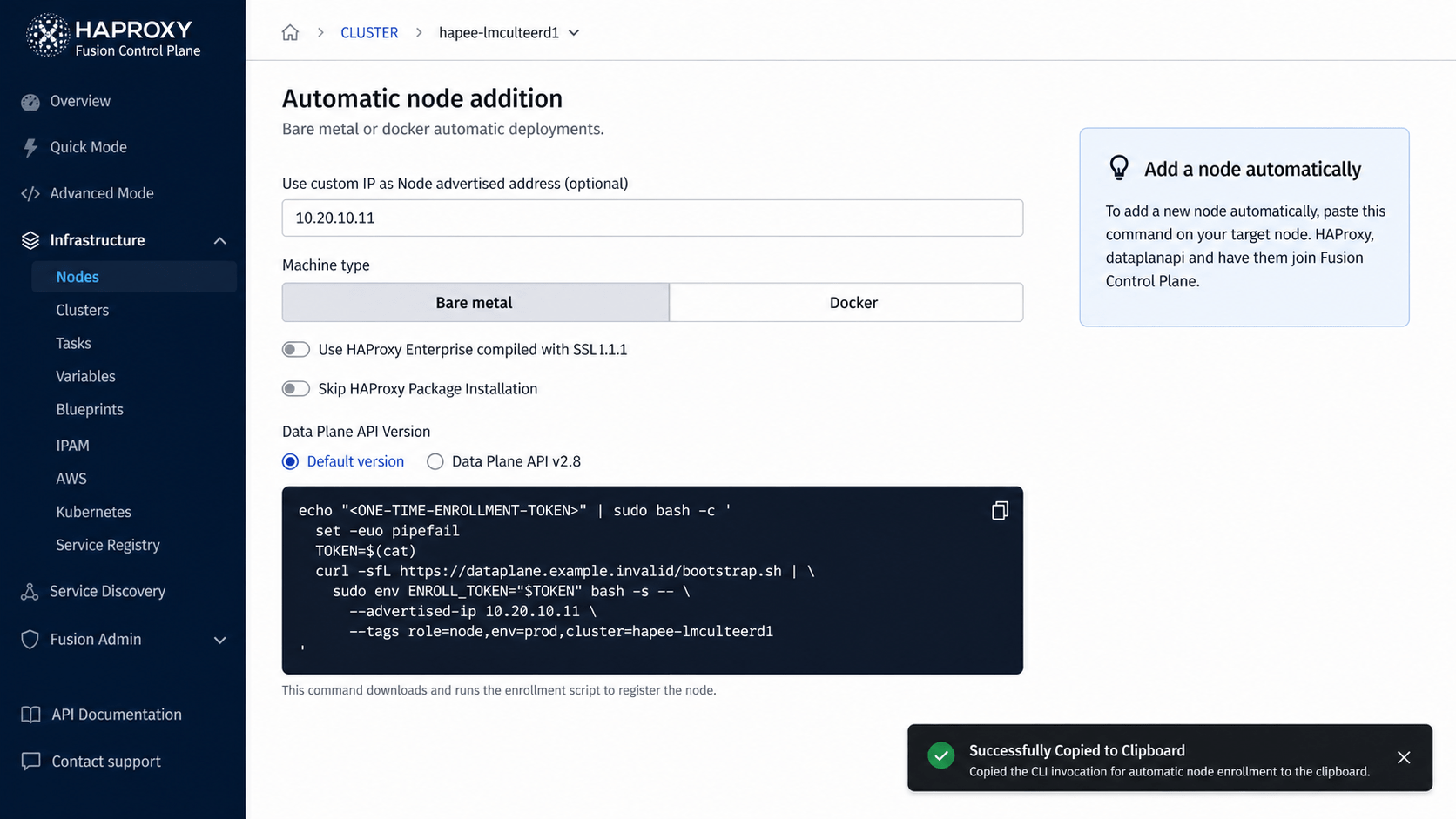This screenshot has width=1456, height=819.
Task: Click the custom IP address input field
Action: tap(652, 218)
